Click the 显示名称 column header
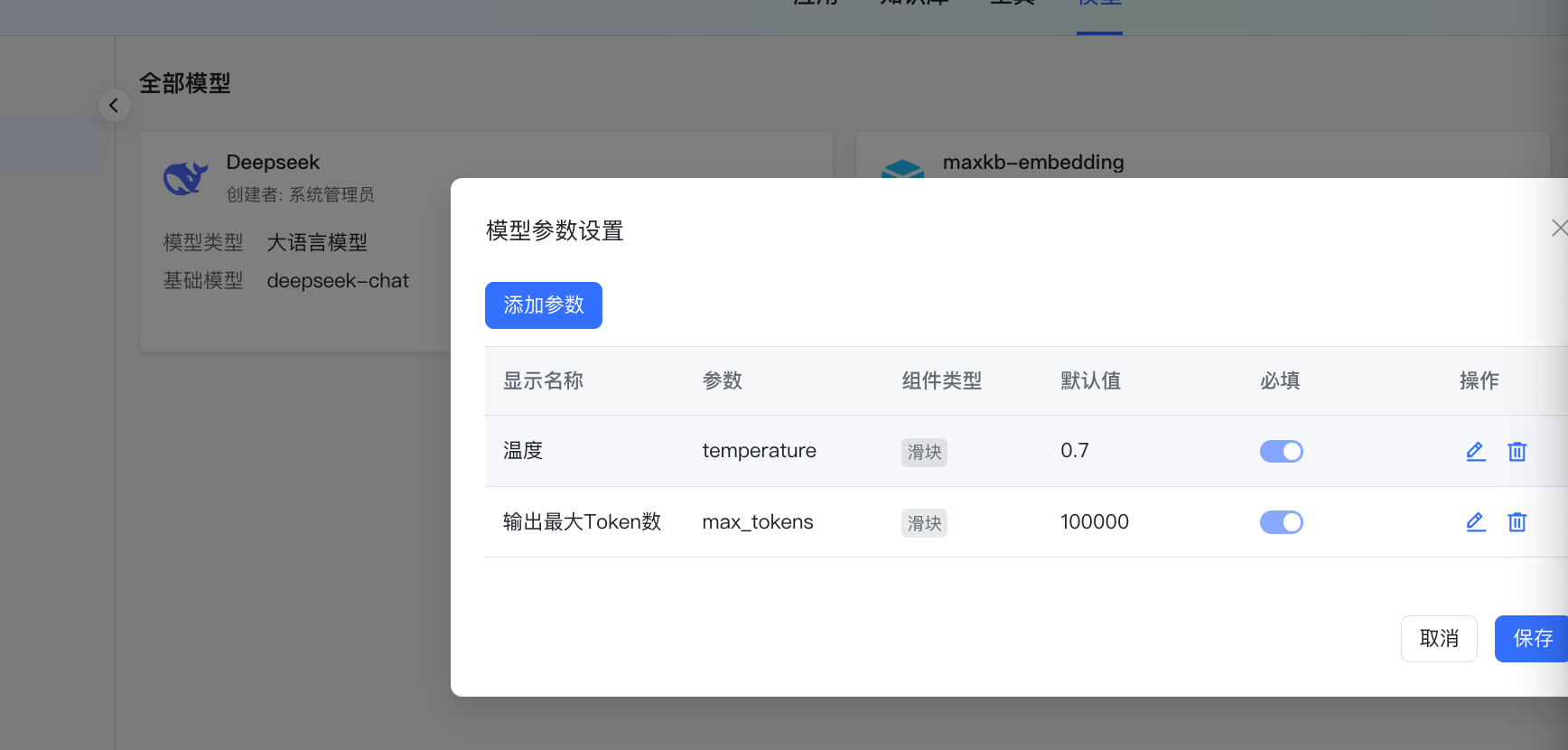Viewport: 1568px width, 750px height. (543, 380)
